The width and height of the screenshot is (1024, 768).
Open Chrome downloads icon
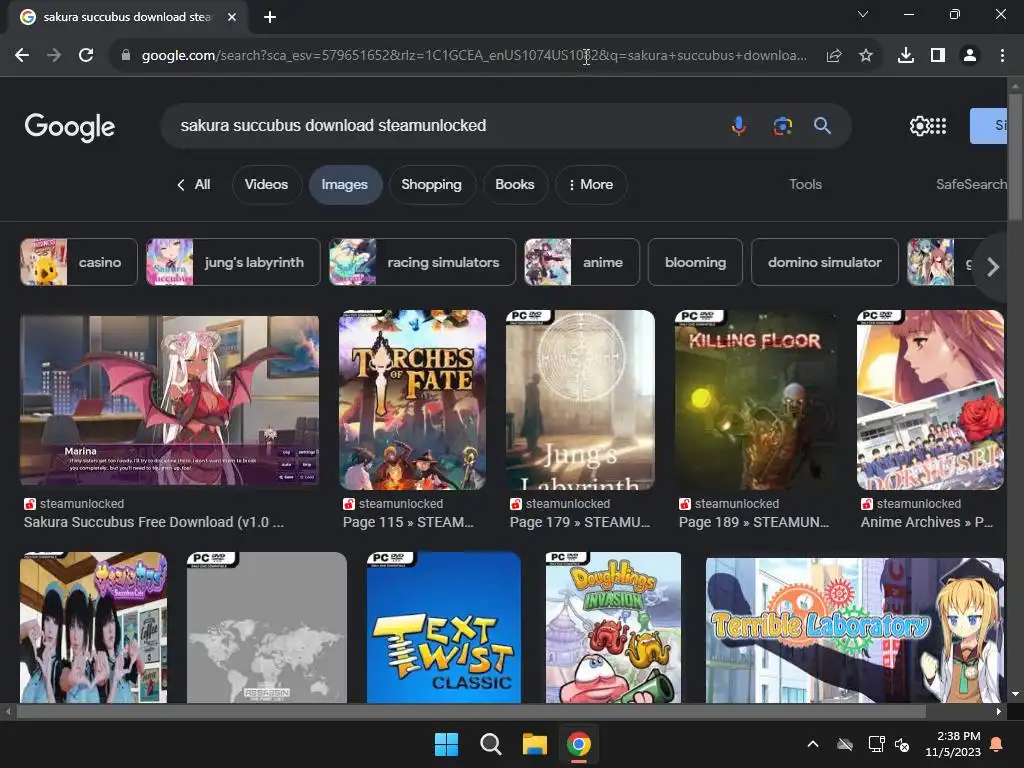tap(906, 56)
